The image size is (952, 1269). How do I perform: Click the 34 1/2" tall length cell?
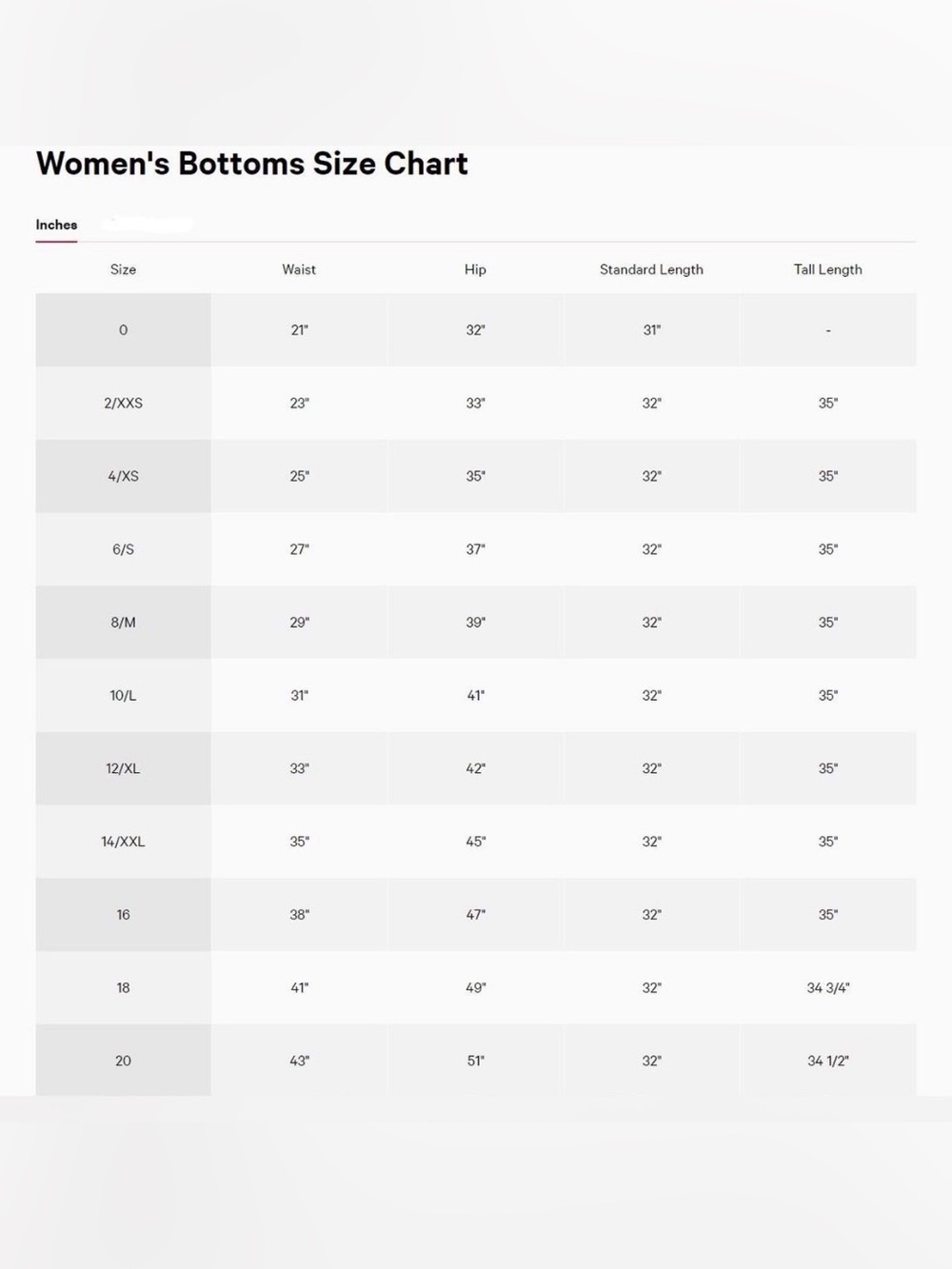(x=828, y=1061)
